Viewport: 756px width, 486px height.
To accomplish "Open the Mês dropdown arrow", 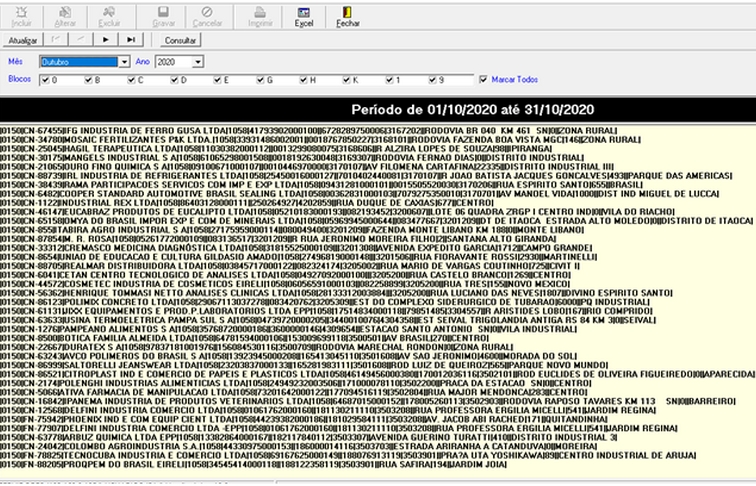I will point(124,62).
